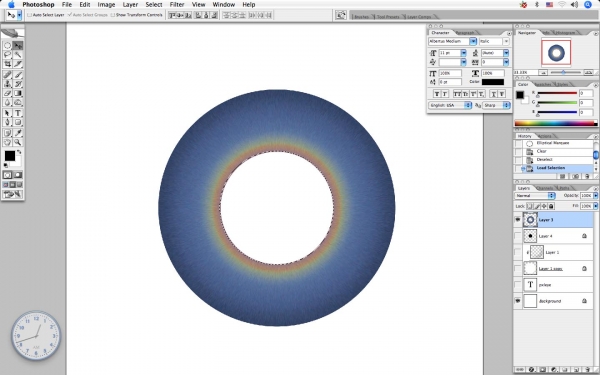
Task: Switch to Quick Mask mode
Action: pyautogui.click(x=18, y=175)
